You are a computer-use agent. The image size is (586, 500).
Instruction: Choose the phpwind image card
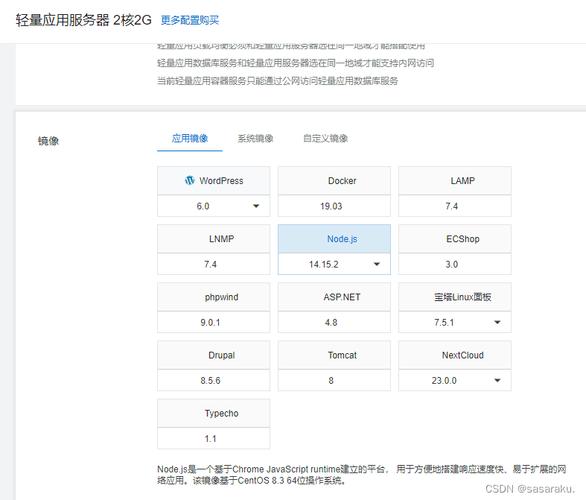click(x=214, y=297)
